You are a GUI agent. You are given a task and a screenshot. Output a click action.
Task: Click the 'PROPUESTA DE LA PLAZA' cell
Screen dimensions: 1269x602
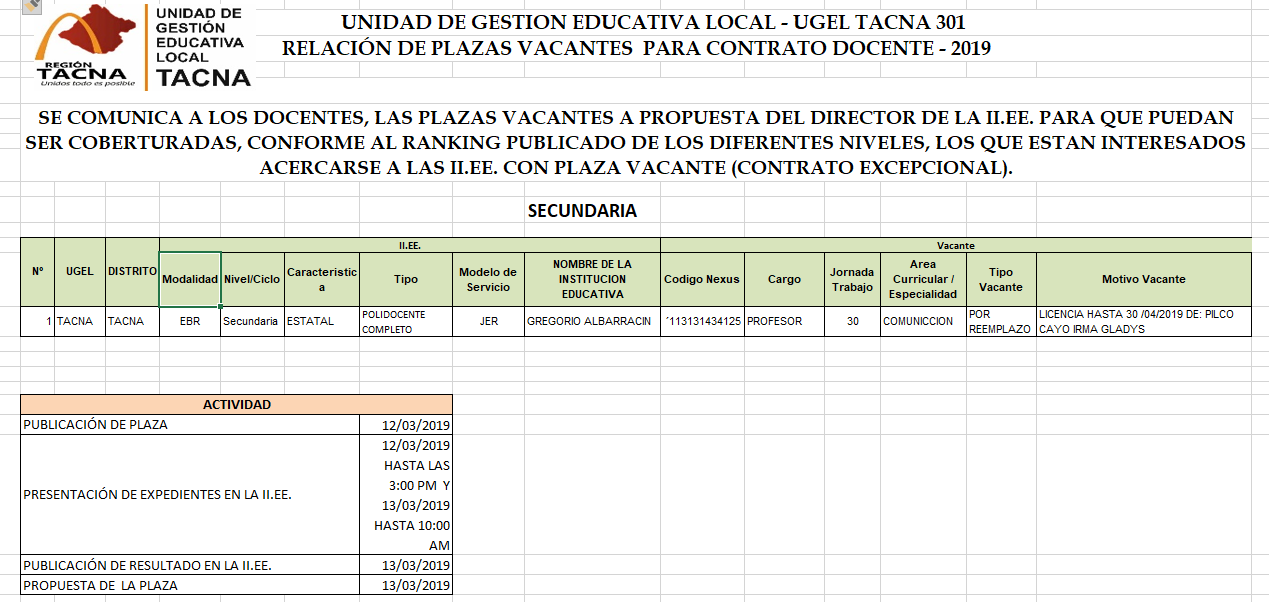pos(190,585)
